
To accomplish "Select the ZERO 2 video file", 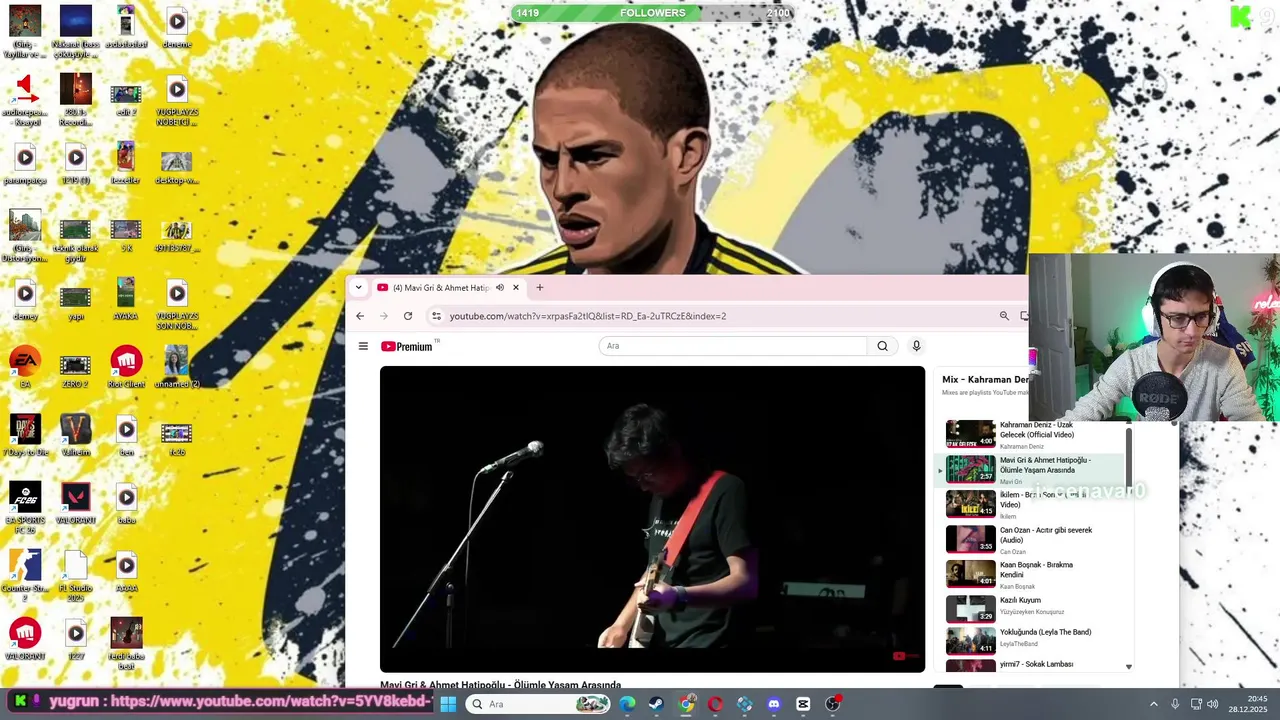I will [x=75, y=367].
